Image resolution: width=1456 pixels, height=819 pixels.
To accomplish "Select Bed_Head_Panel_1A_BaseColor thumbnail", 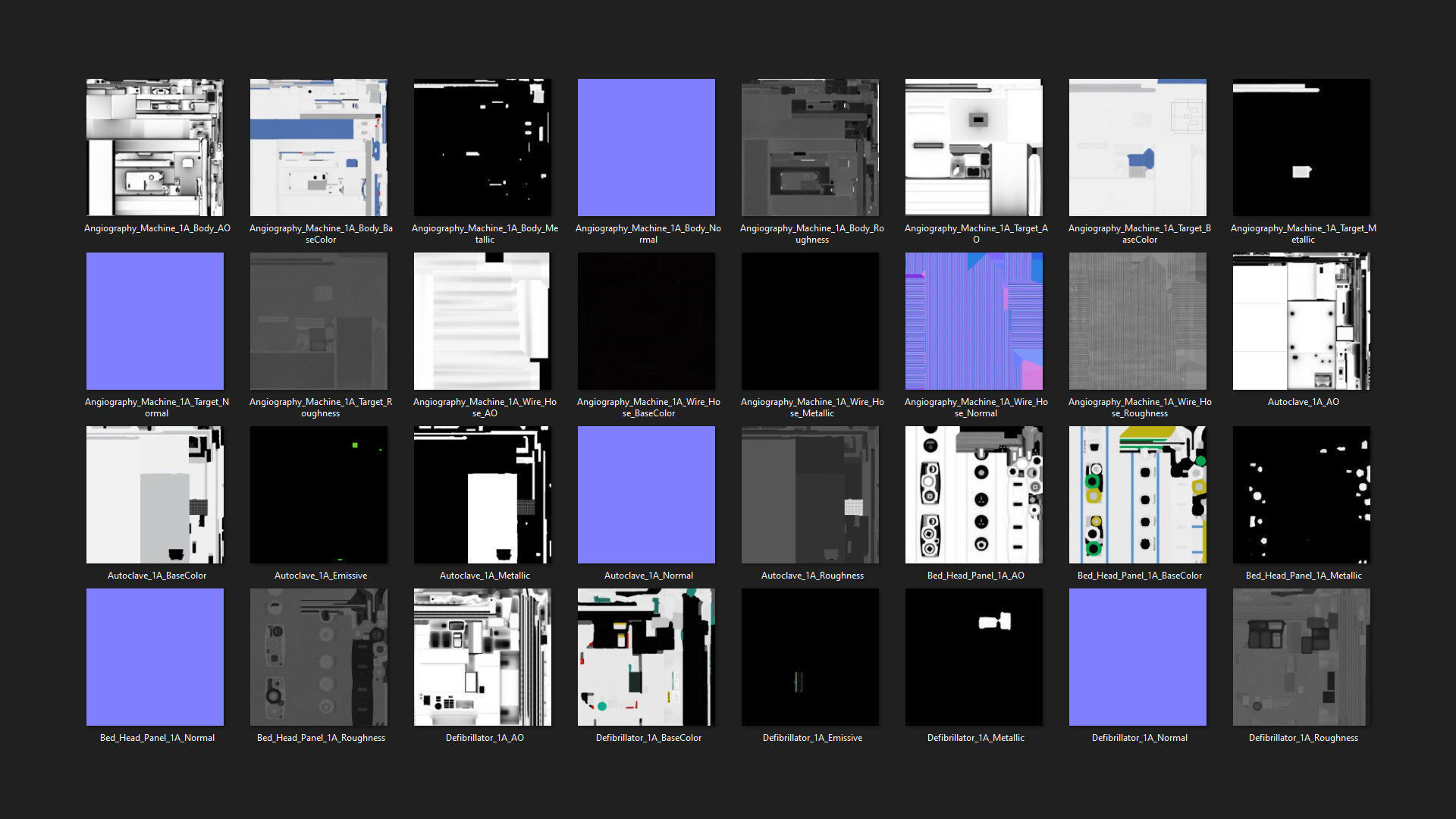I will pos(1137,494).
